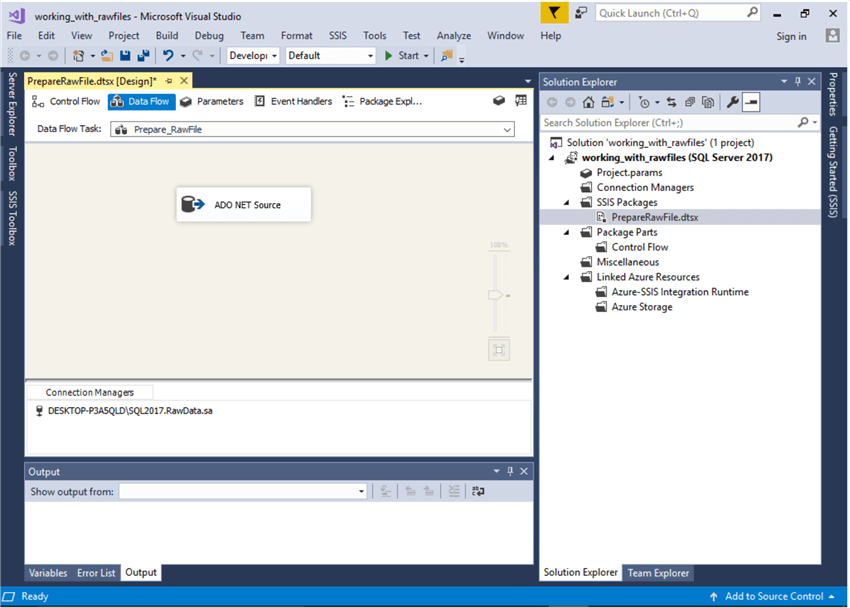Open the Analyze menu
Viewport: 850px width, 608px height.
[454, 36]
